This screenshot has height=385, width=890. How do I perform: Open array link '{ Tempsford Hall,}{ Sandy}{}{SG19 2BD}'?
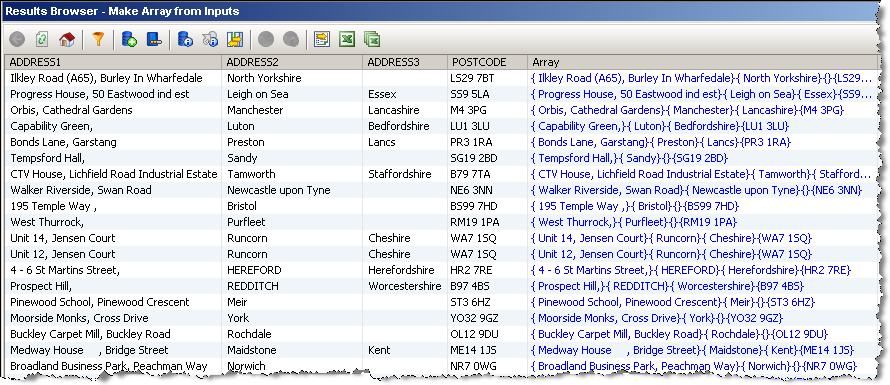point(629,158)
